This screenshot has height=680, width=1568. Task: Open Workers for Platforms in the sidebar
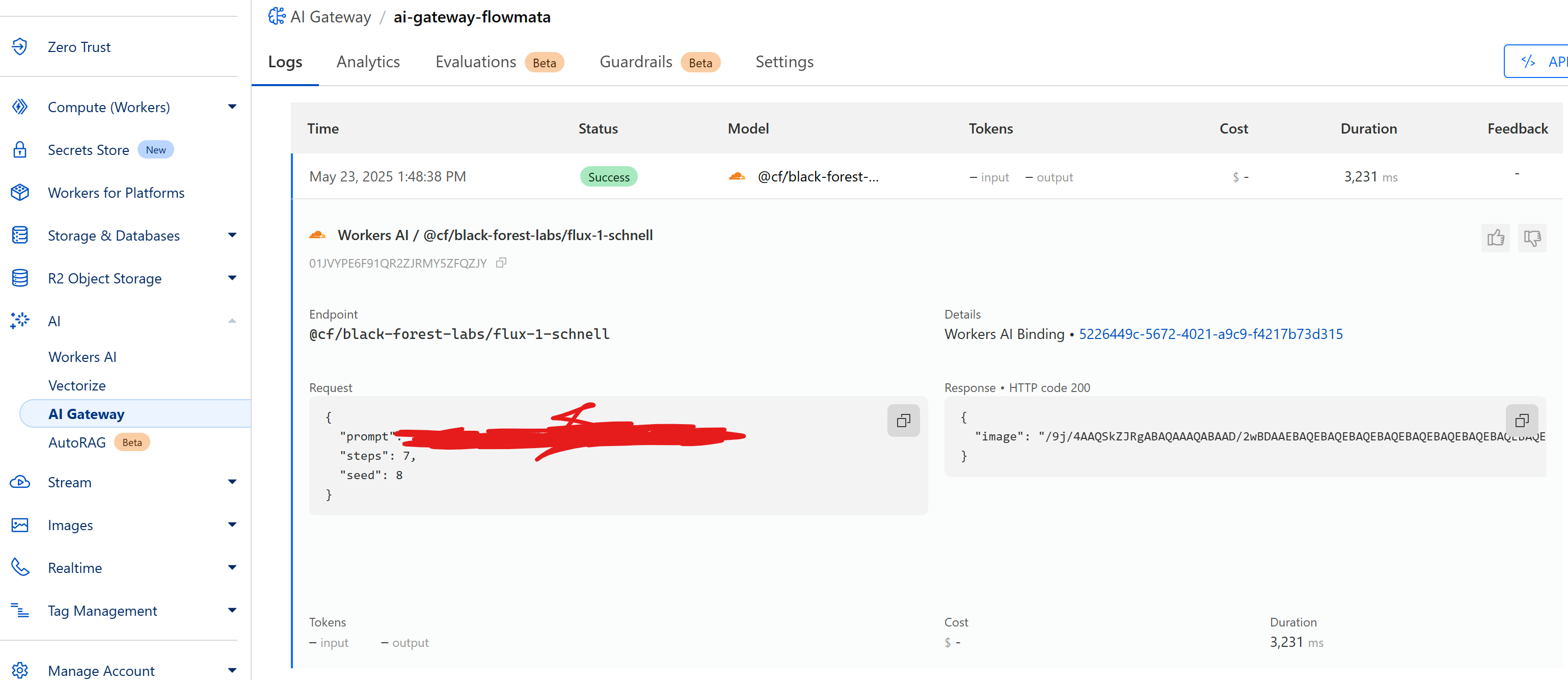116,193
